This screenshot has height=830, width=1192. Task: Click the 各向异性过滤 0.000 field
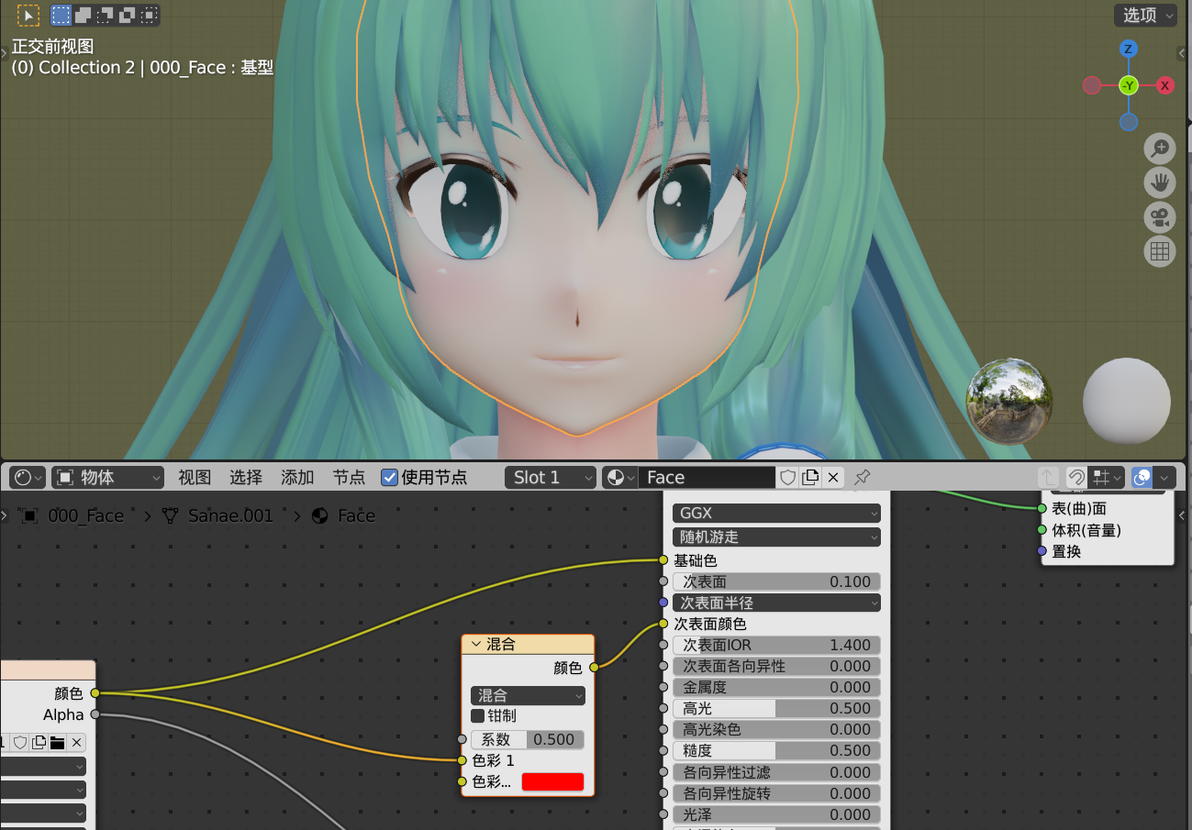click(x=776, y=772)
